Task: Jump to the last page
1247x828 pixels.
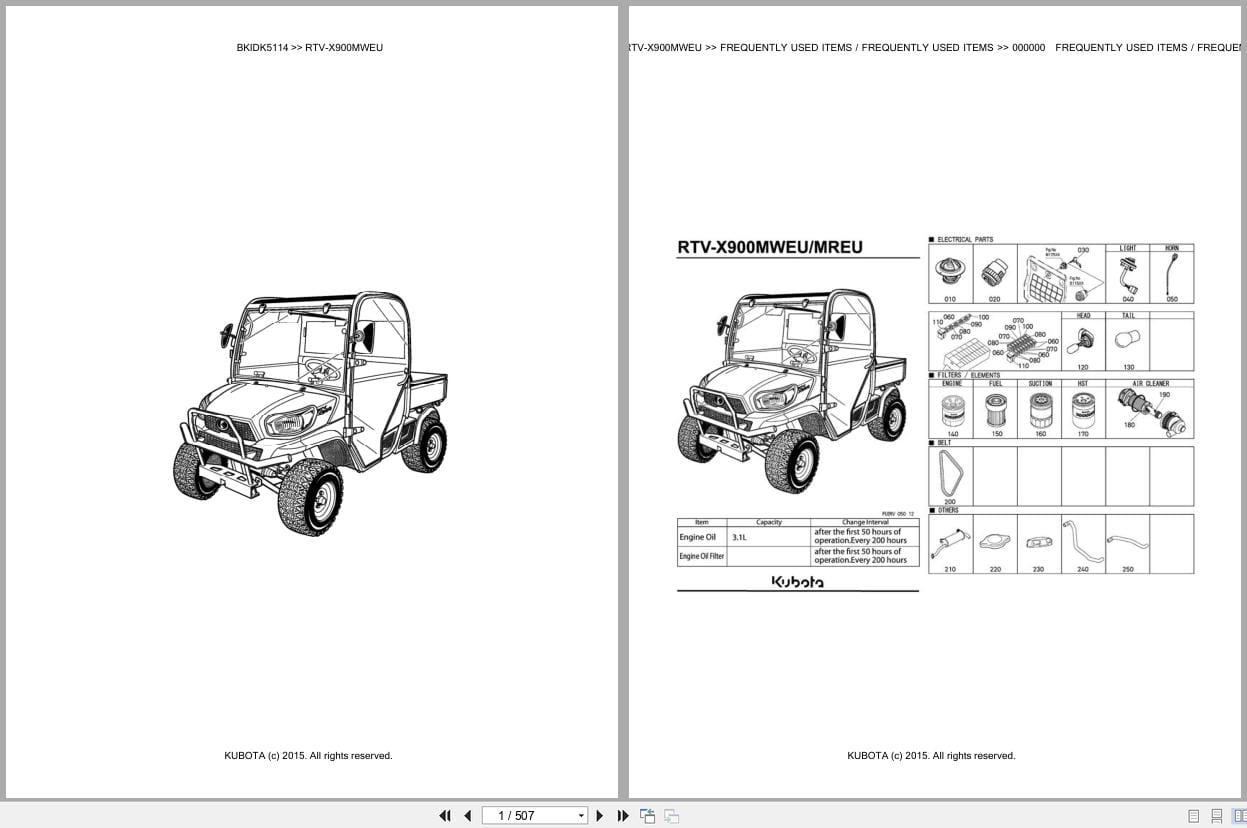Action: 623,816
